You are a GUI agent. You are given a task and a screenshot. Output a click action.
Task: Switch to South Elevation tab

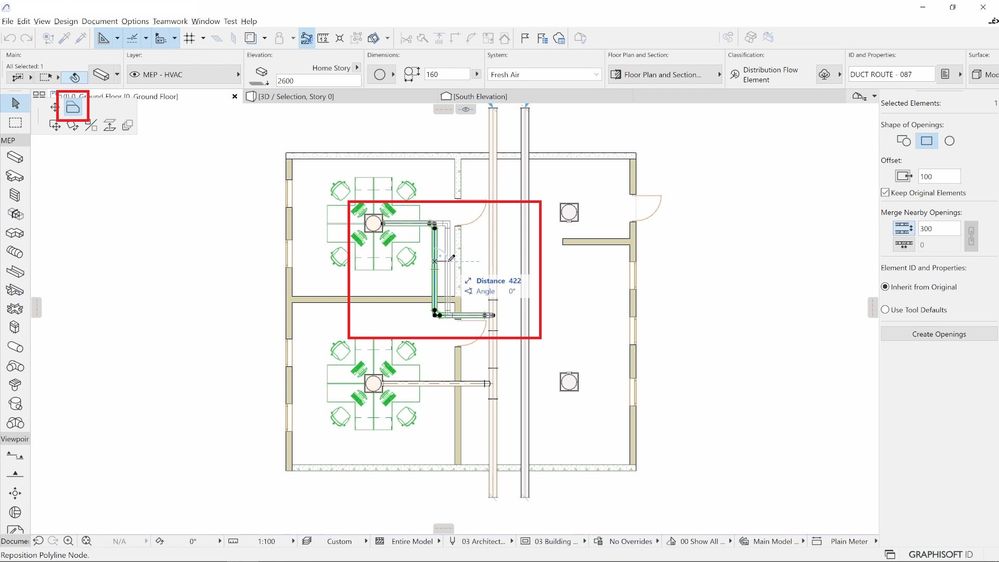[x=475, y=96]
